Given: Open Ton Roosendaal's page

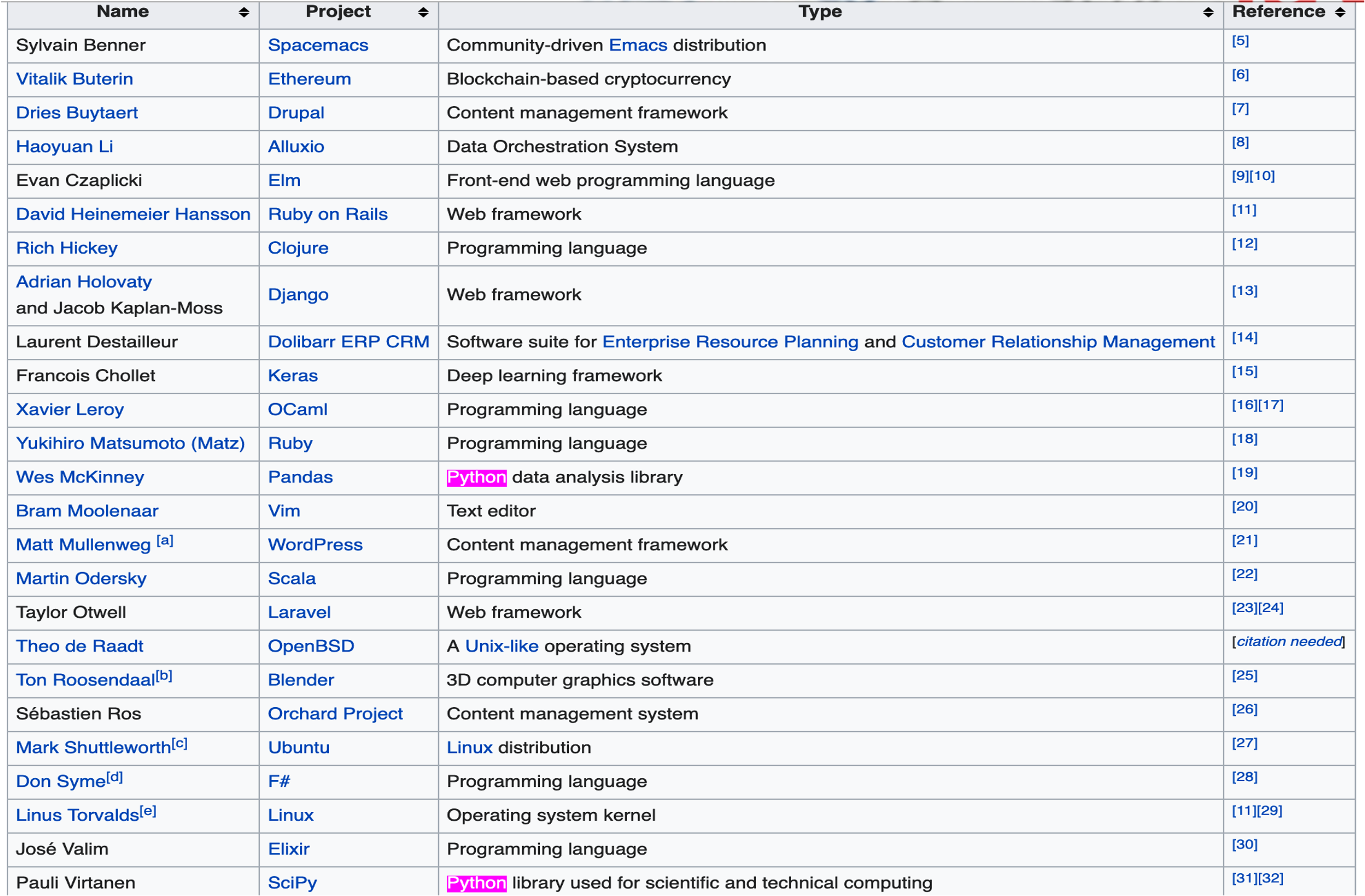Looking at the screenshot, I should pyautogui.click(x=85, y=681).
